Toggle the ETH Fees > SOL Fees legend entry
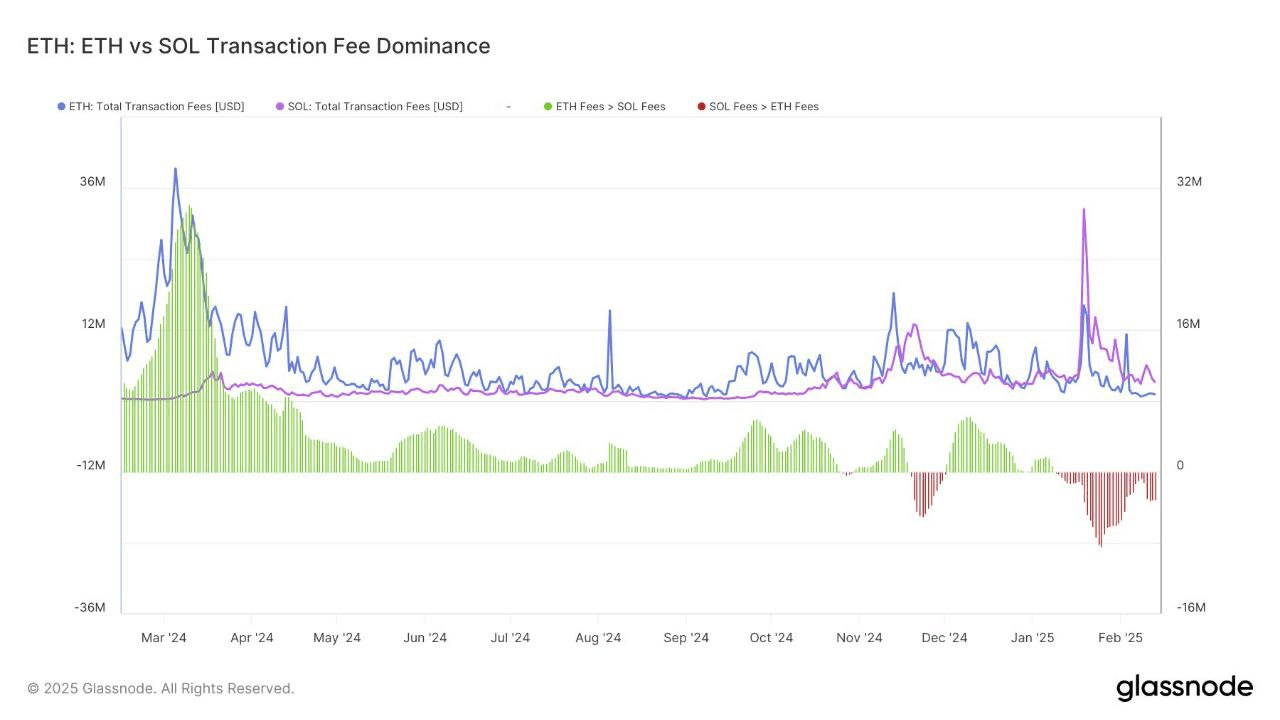 tap(604, 106)
